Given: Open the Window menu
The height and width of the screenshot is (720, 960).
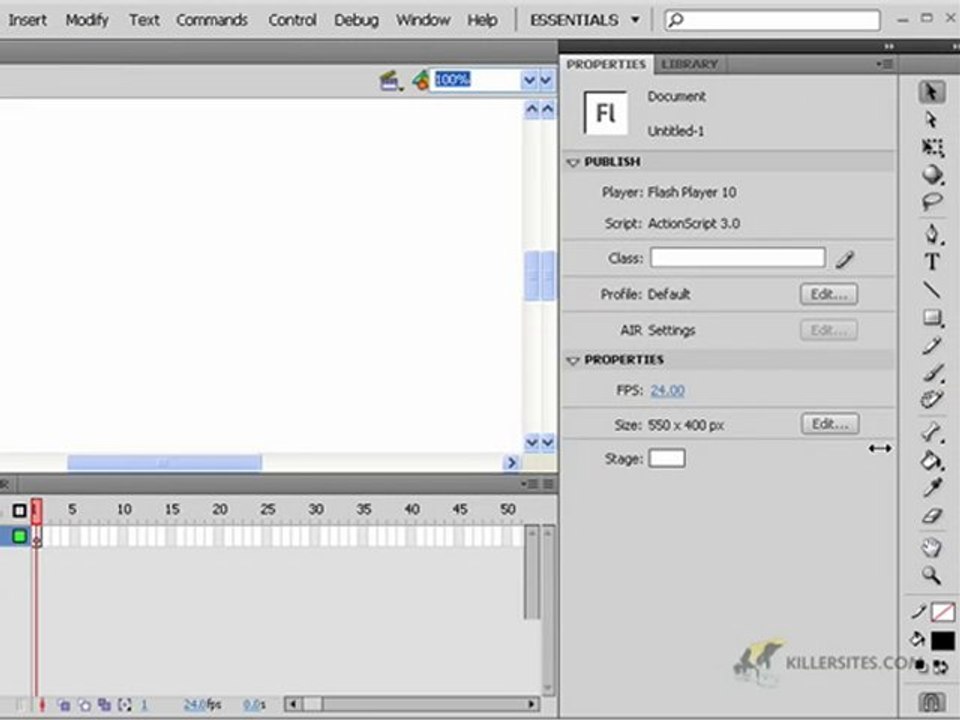Looking at the screenshot, I should [x=422, y=20].
